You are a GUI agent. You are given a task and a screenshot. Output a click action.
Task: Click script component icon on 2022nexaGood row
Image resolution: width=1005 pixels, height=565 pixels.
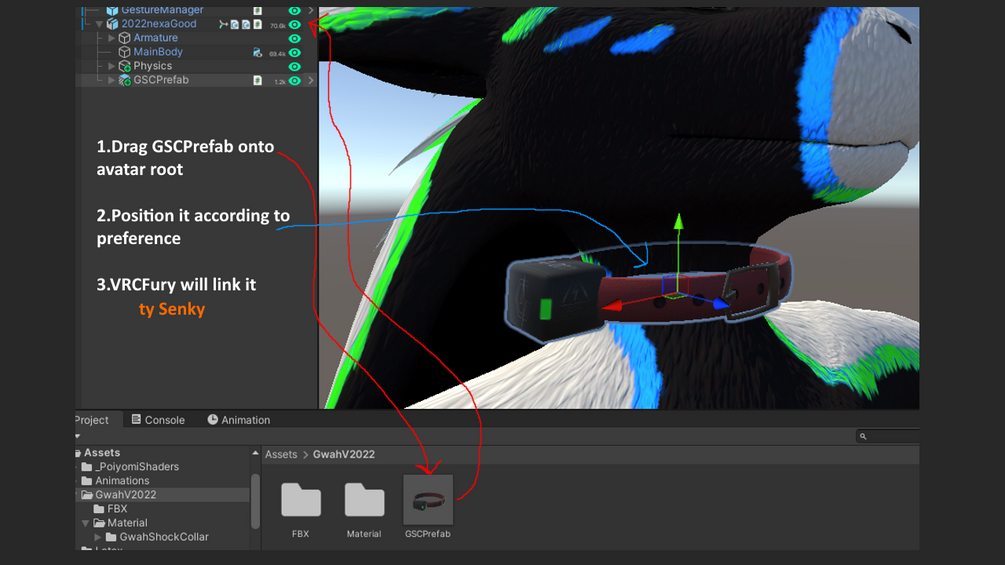tap(257, 25)
